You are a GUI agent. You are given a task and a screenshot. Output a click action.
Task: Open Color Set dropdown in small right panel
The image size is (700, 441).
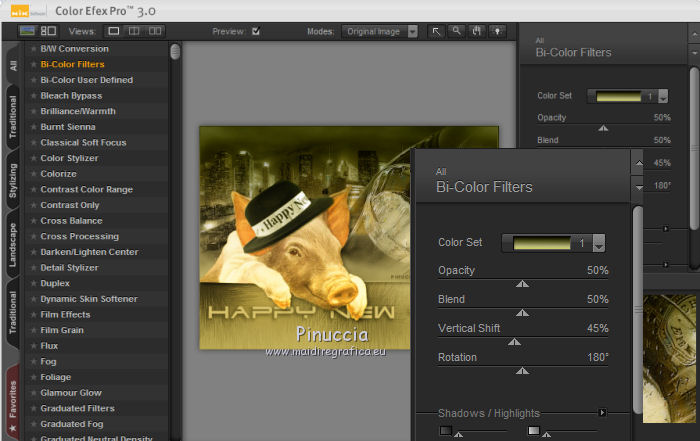[663, 96]
